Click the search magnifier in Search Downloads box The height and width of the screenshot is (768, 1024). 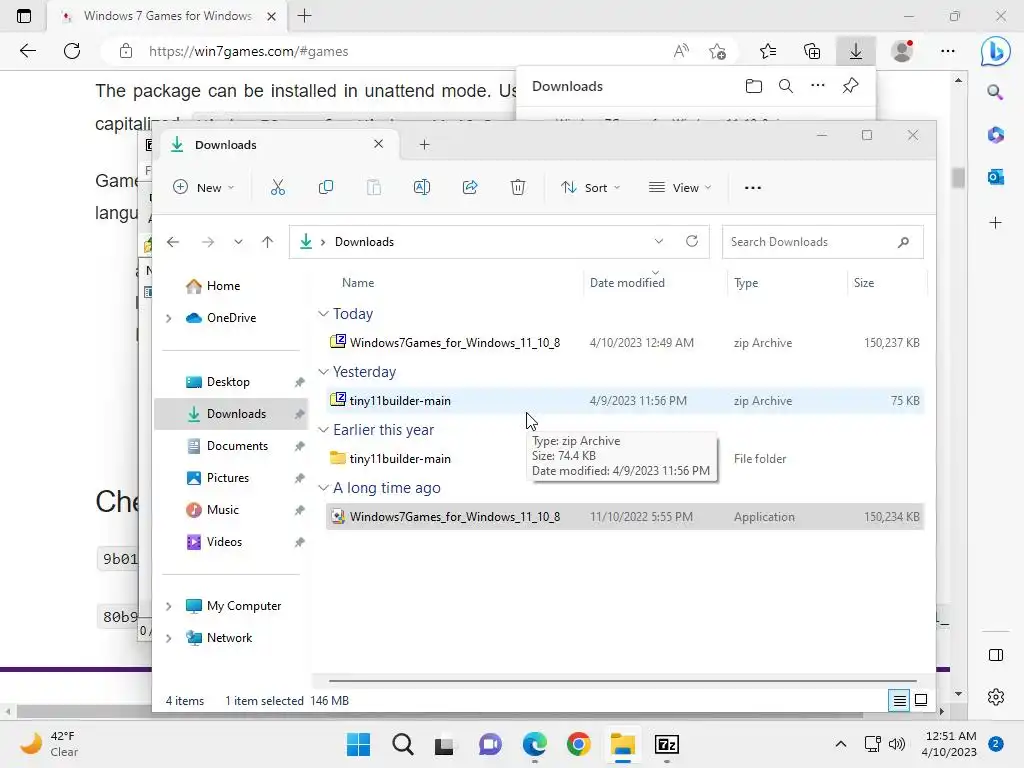(903, 242)
